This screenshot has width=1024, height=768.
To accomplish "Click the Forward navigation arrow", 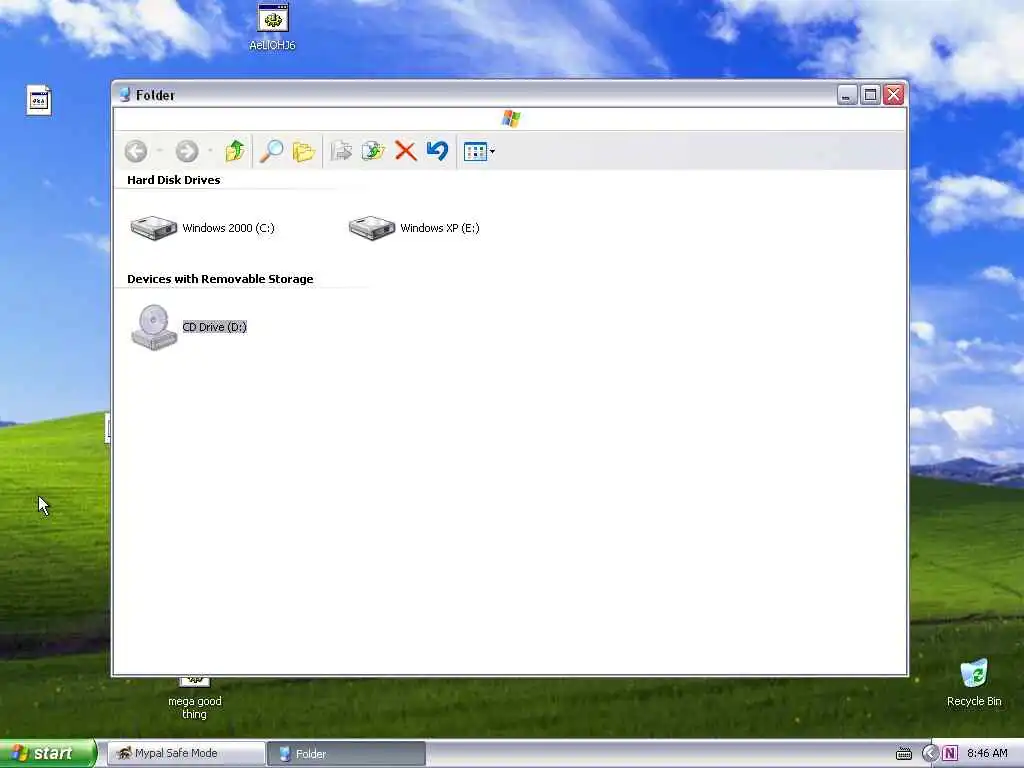I will pyautogui.click(x=187, y=152).
